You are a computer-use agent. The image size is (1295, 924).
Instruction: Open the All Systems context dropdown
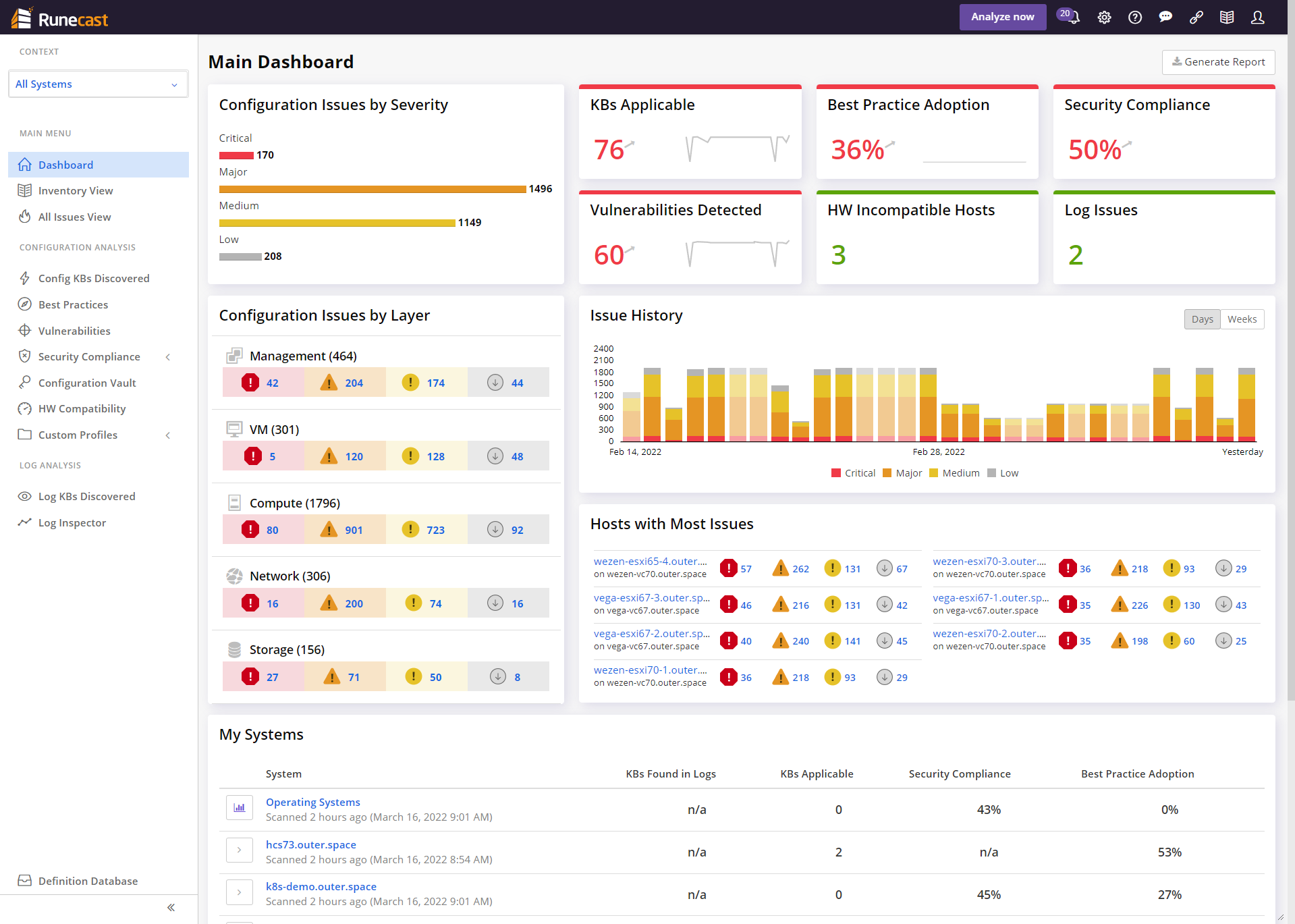(98, 84)
